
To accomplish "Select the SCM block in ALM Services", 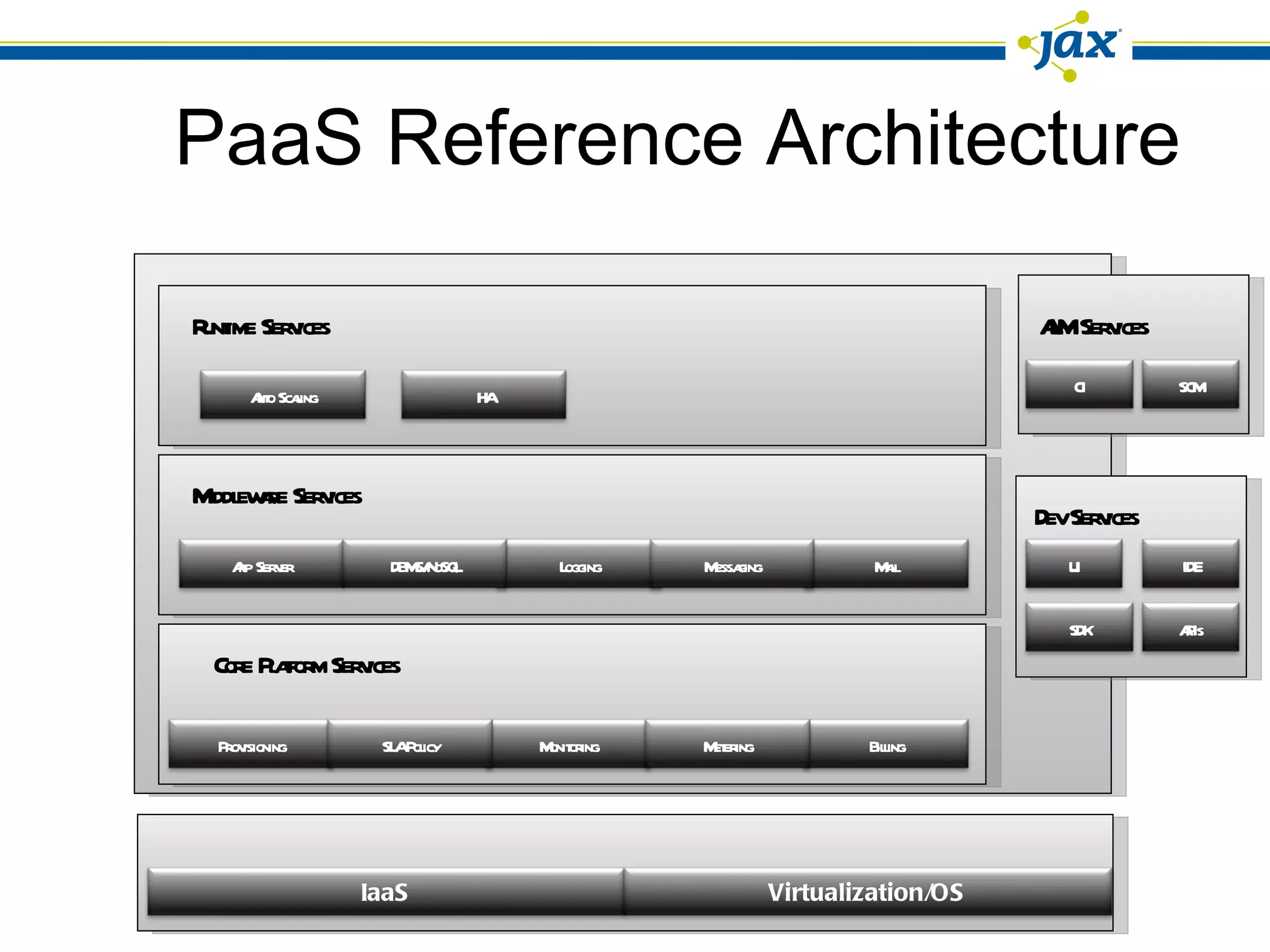I will click(x=1191, y=384).
